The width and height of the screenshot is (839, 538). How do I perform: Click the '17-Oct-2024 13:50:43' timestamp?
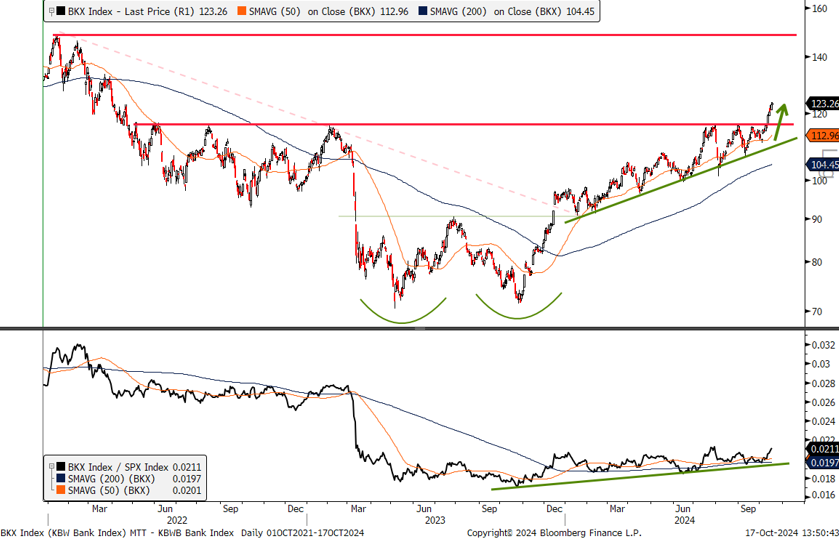[x=792, y=533]
